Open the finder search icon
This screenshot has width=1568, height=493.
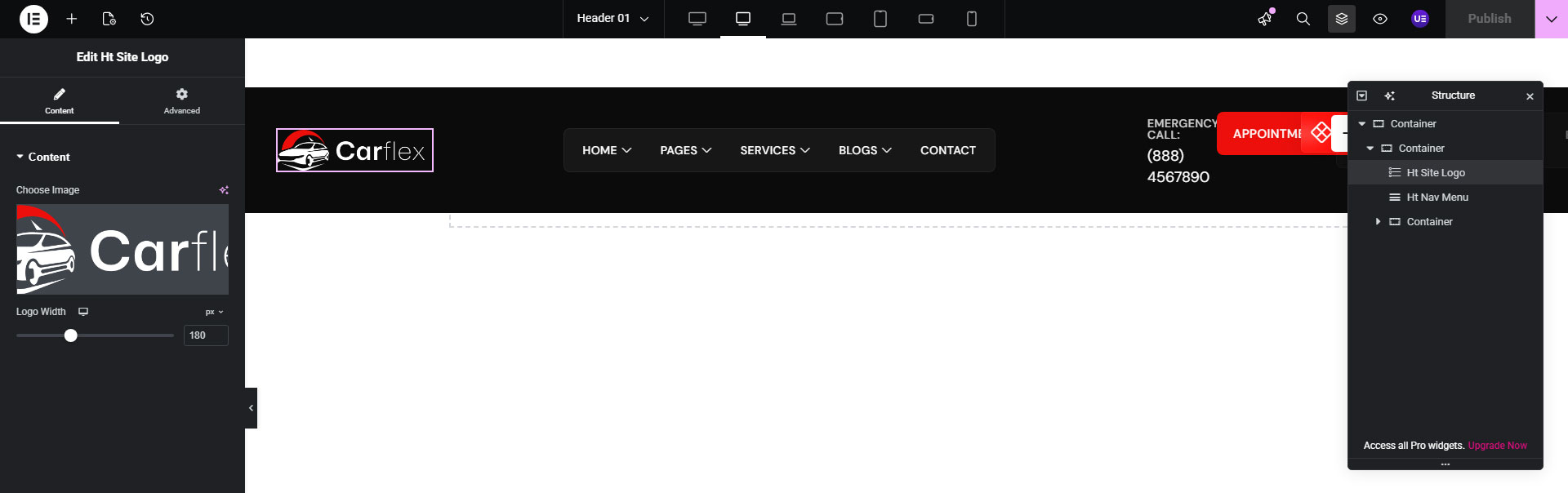1303,19
